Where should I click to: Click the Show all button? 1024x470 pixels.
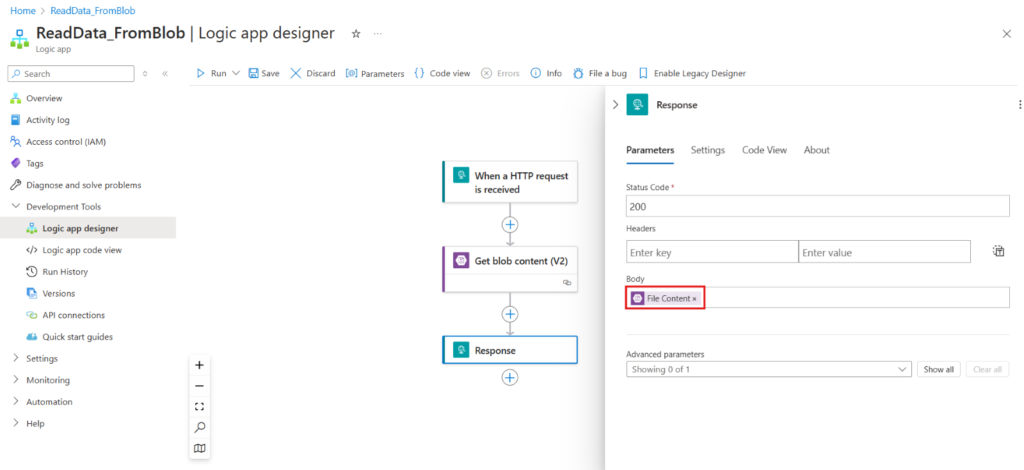pos(938,369)
